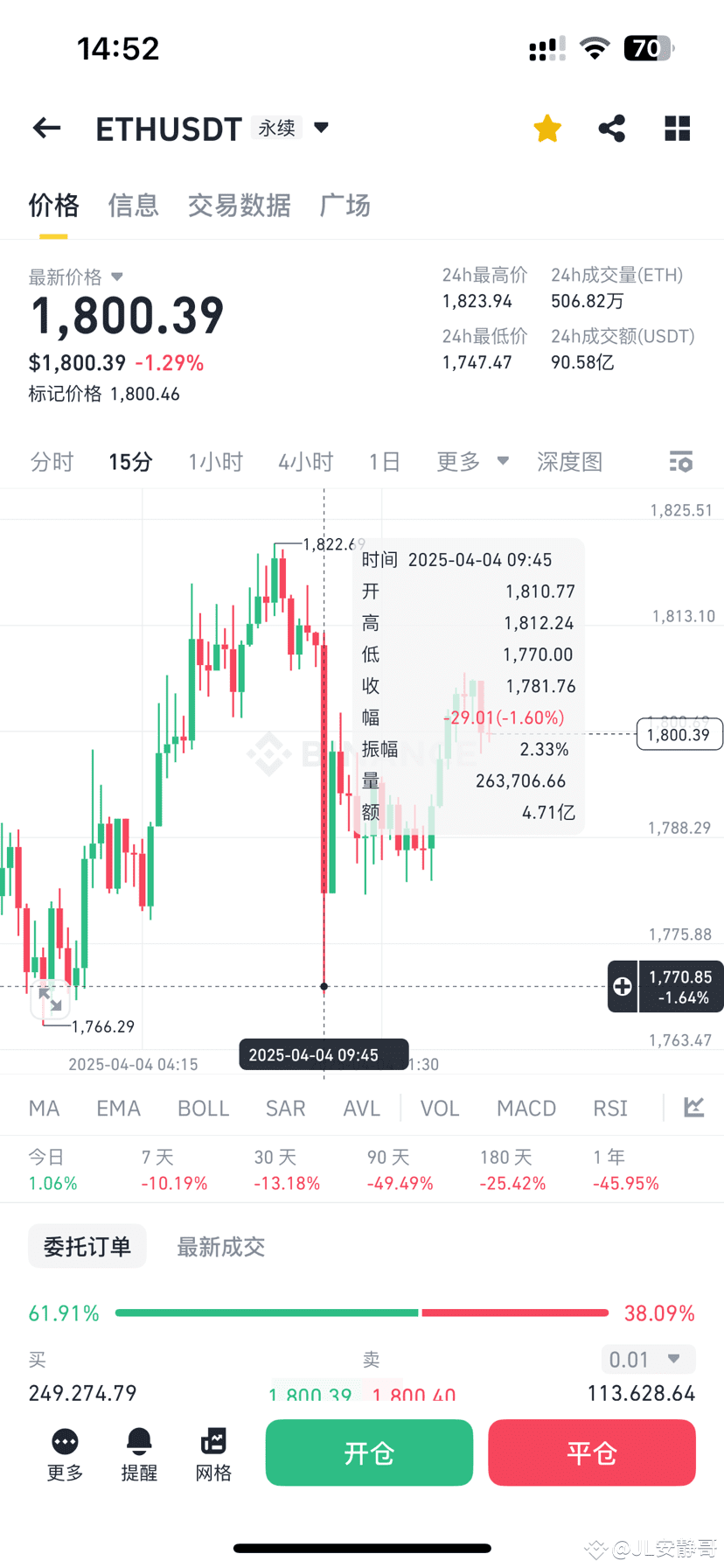Open the 0.01 order book precision dropdown
Screen dimensions: 724x1568
coord(648,1359)
